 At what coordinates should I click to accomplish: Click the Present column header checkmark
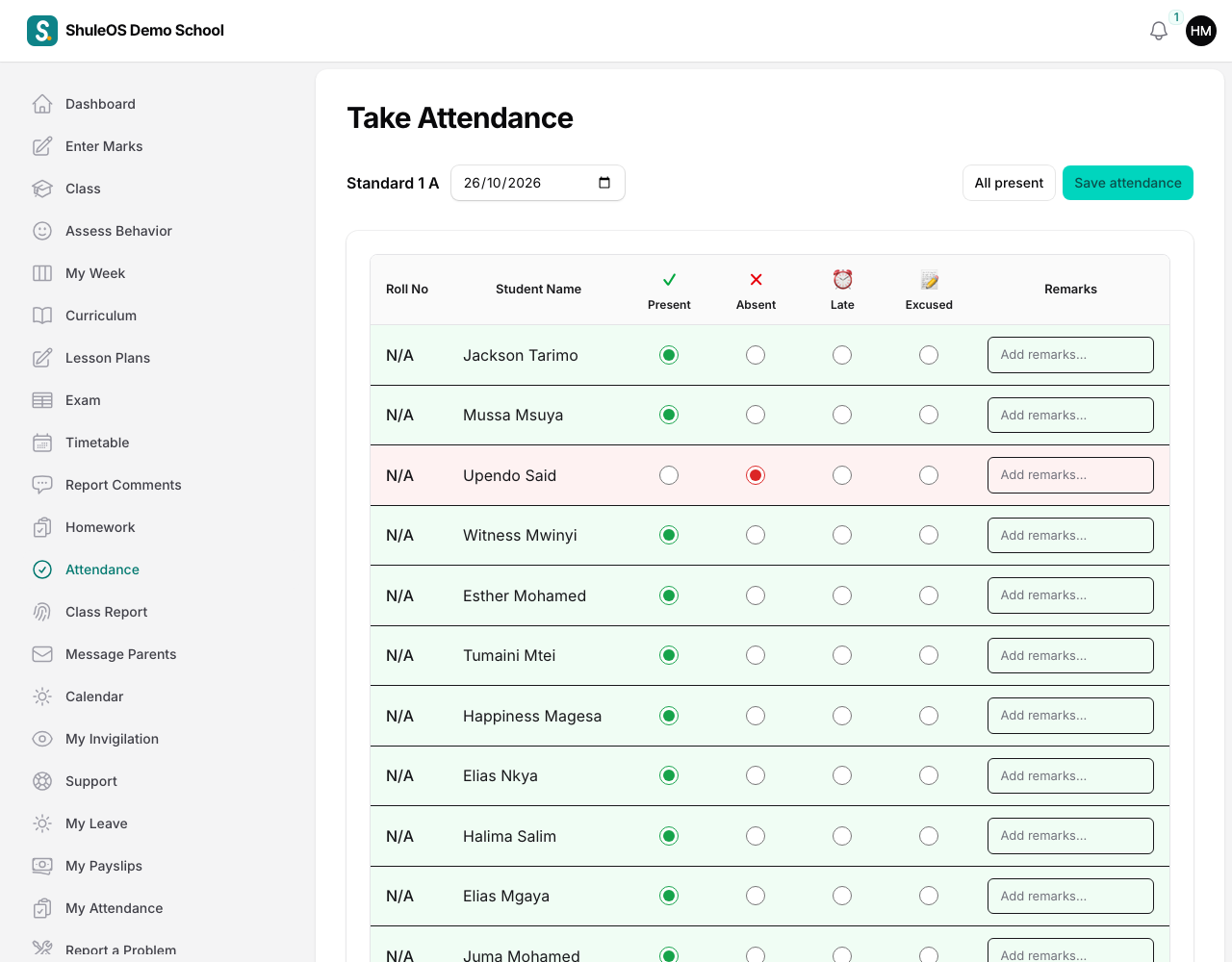(669, 280)
